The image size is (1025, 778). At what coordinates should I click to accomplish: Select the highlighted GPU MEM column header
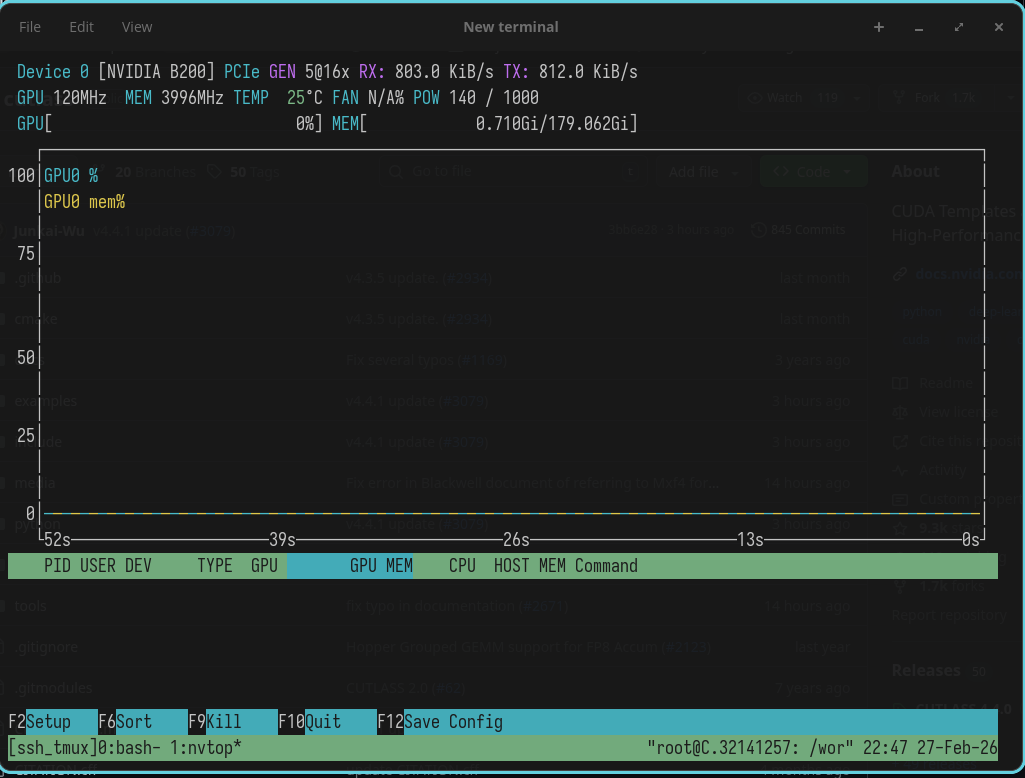pyautogui.click(x=380, y=566)
